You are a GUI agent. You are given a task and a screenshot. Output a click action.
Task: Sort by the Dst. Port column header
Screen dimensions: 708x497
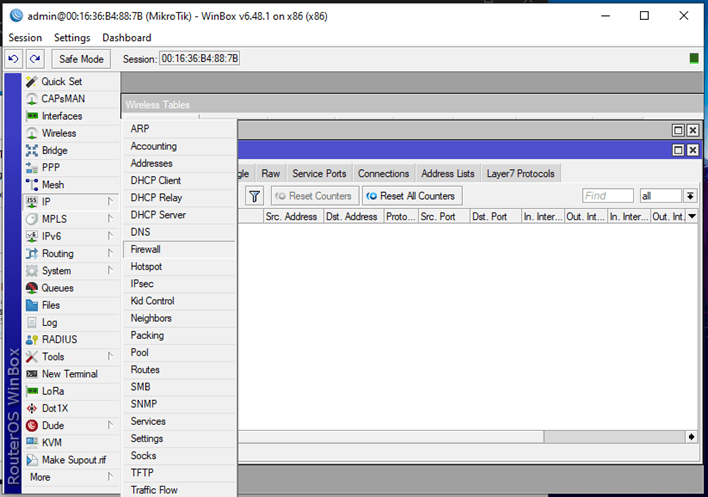[495, 217]
